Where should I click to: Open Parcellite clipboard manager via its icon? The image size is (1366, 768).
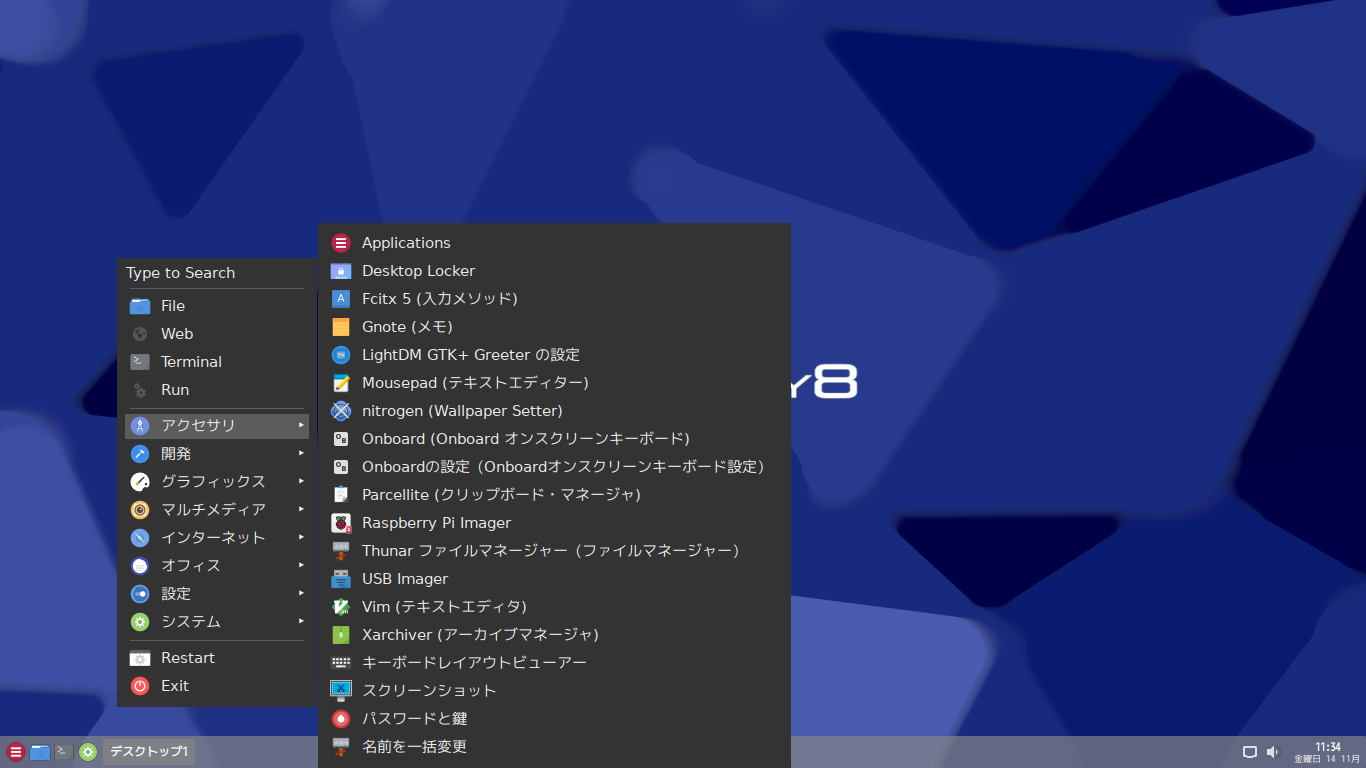coord(341,495)
